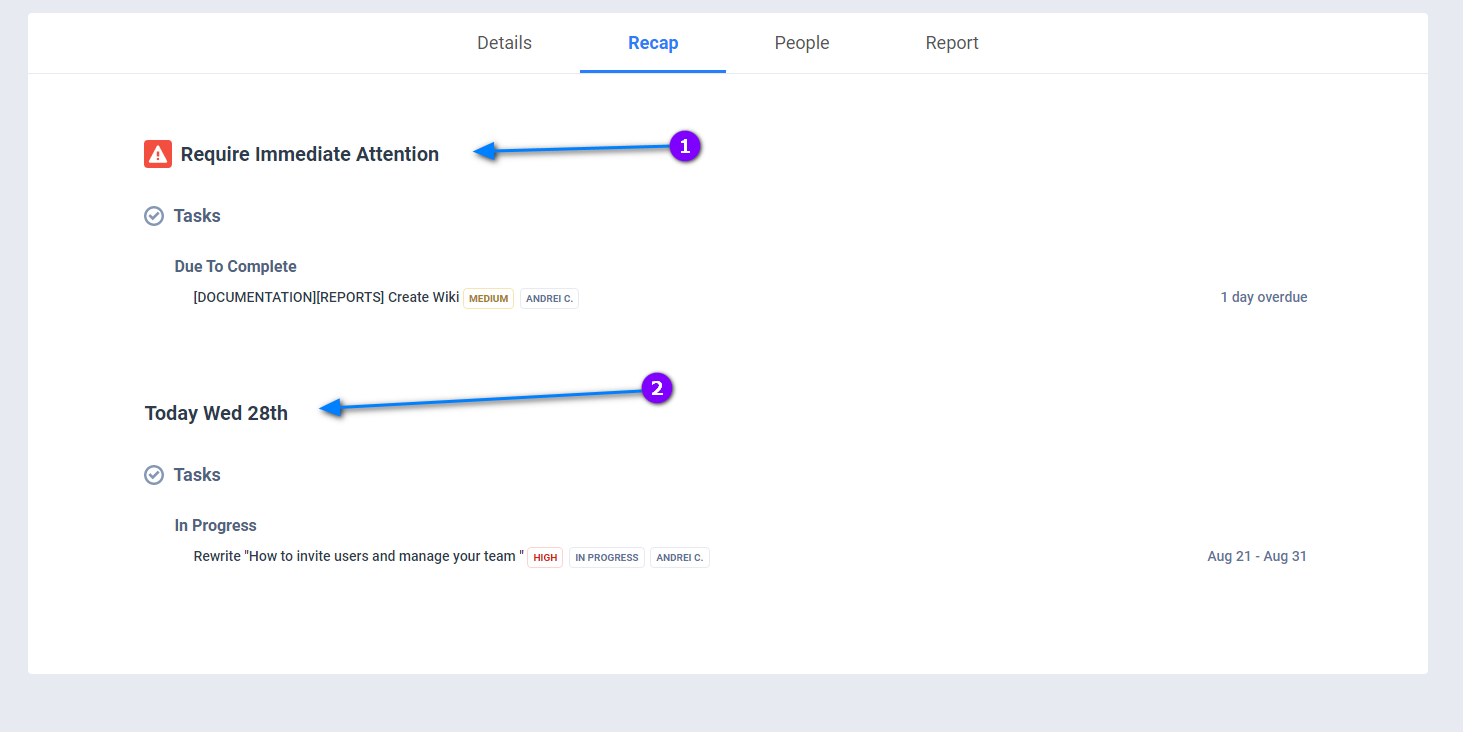Click the IN PROGRESS status badge
This screenshot has width=1463, height=732.
[606, 557]
